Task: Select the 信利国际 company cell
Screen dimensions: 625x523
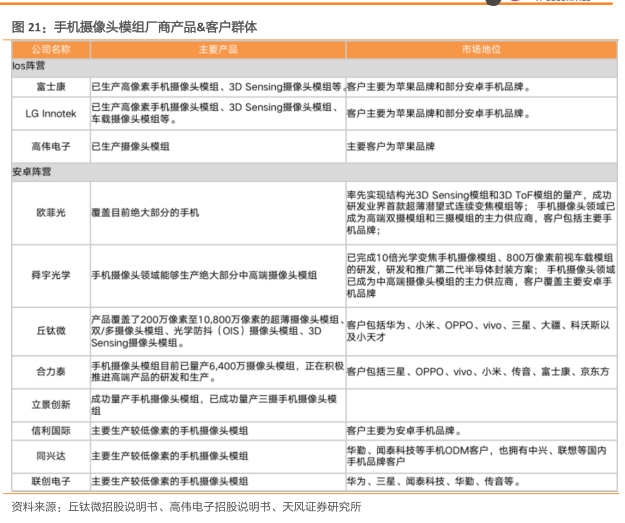Action: pyautogui.click(x=50, y=431)
